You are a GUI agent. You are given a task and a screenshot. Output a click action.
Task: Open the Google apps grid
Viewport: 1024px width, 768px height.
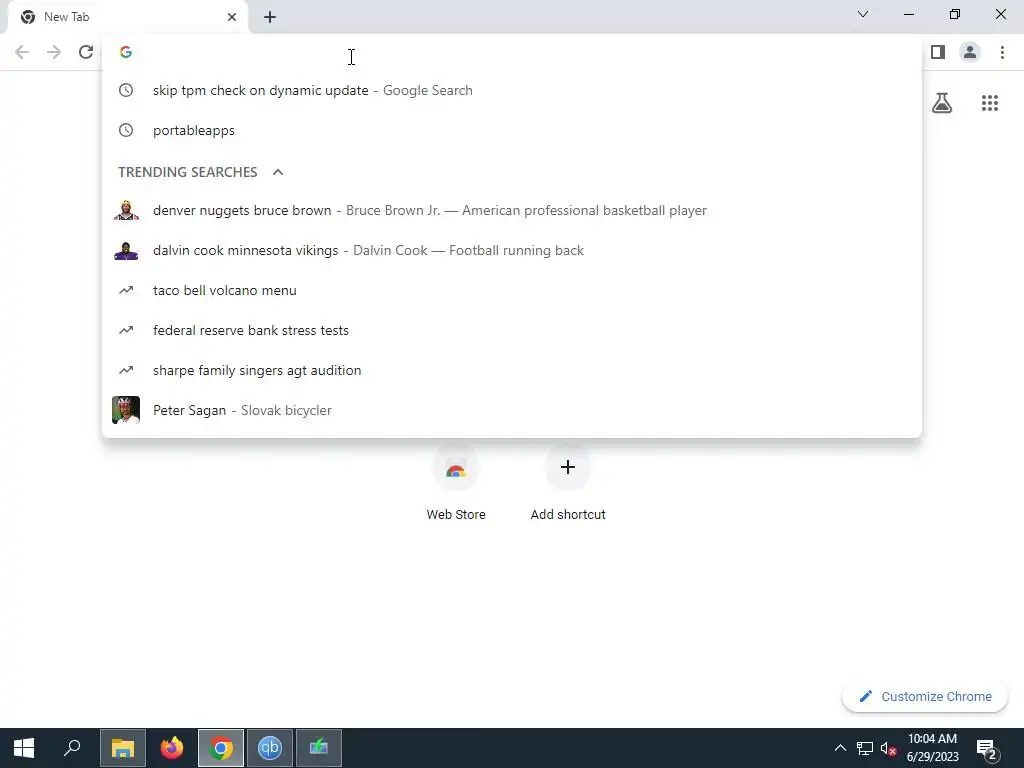pyautogui.click(x=990, y=103)
